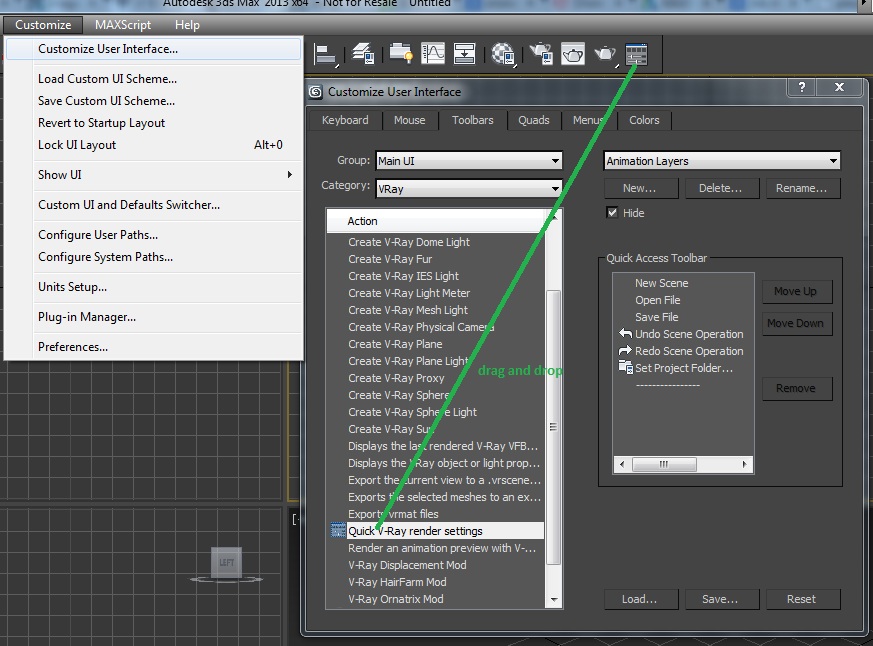Toggle the Hide checkbox

click(612, 213)
